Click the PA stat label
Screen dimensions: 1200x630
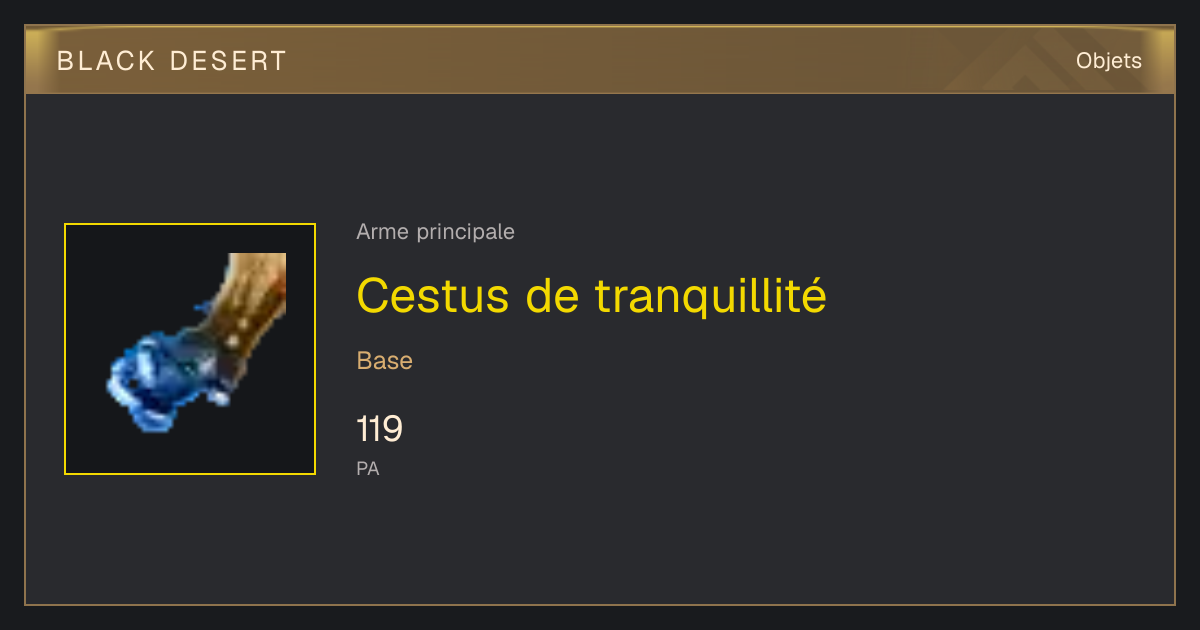[368, 468]
